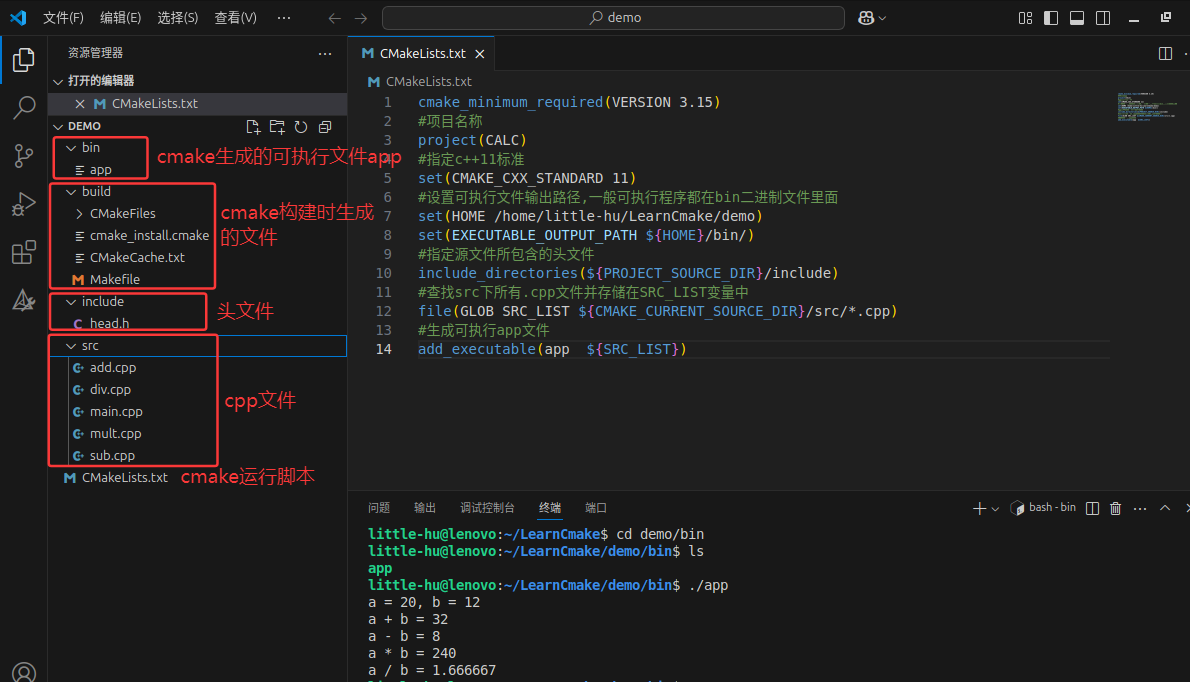The image size is (1190, 682).
Task: Click the Search icon in the activity bar
Action: [24, 108]
